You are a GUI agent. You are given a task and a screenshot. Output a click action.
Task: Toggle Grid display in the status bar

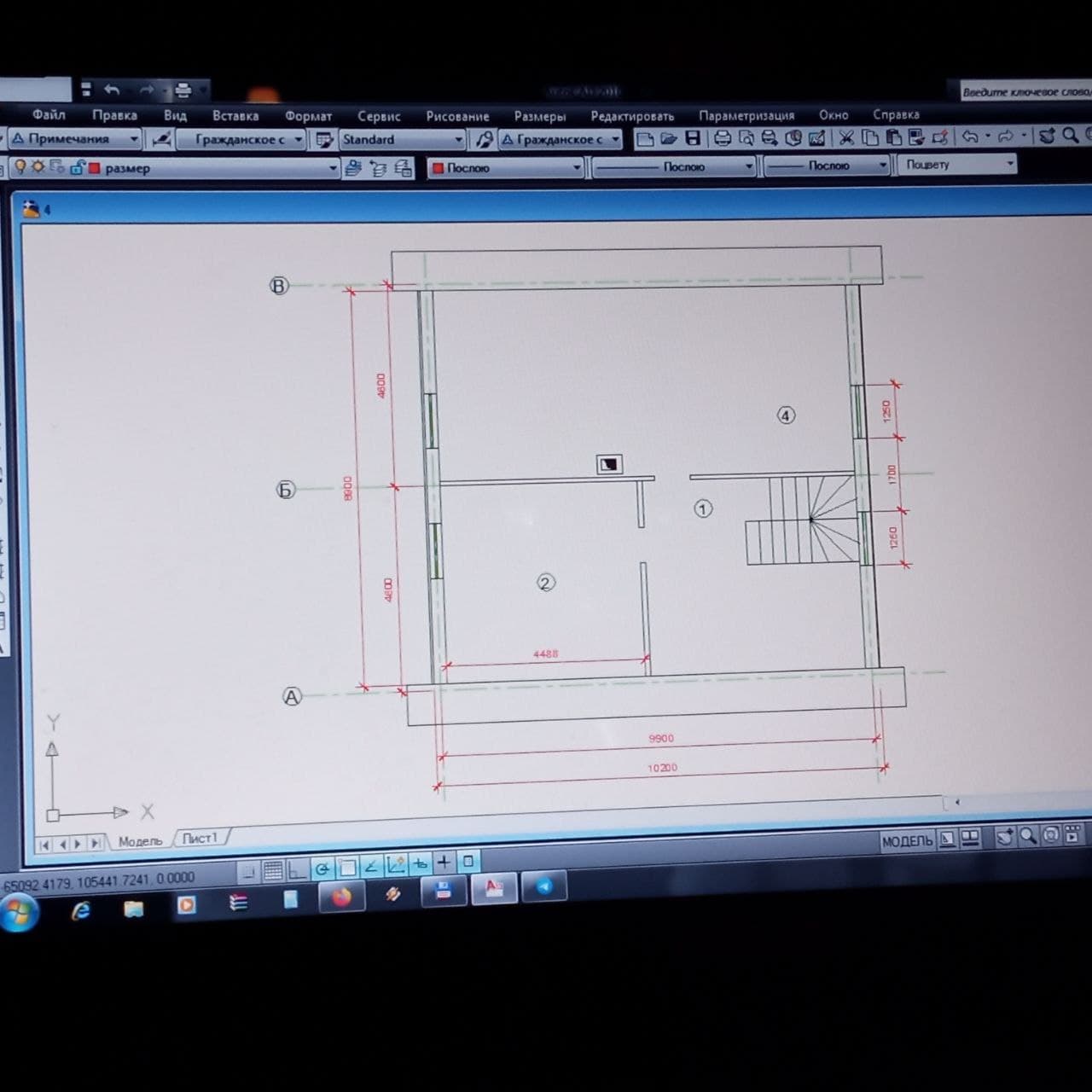tap(273, 871)
